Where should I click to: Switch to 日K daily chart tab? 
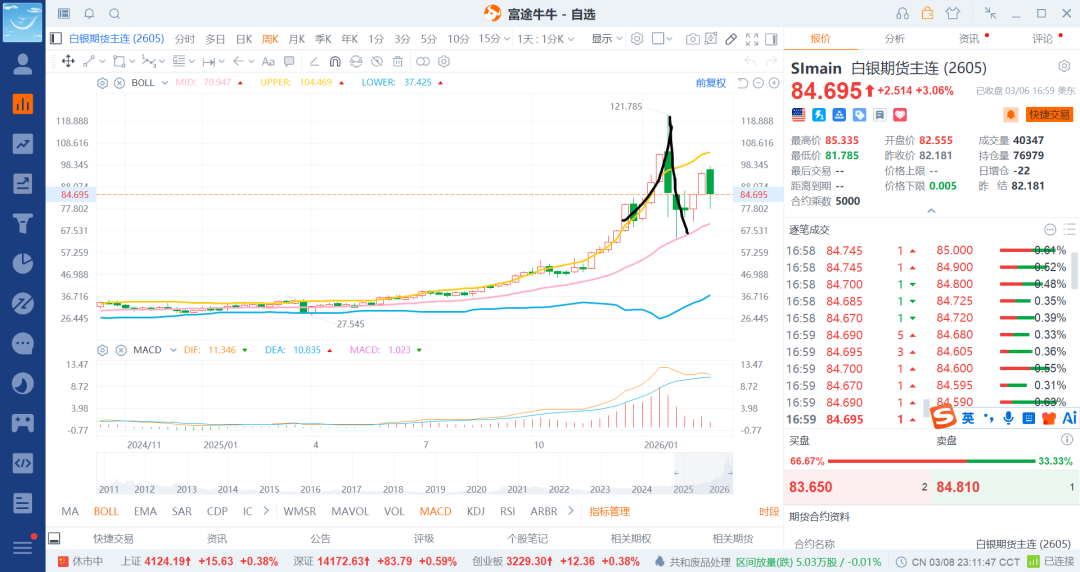coord(244,39)
